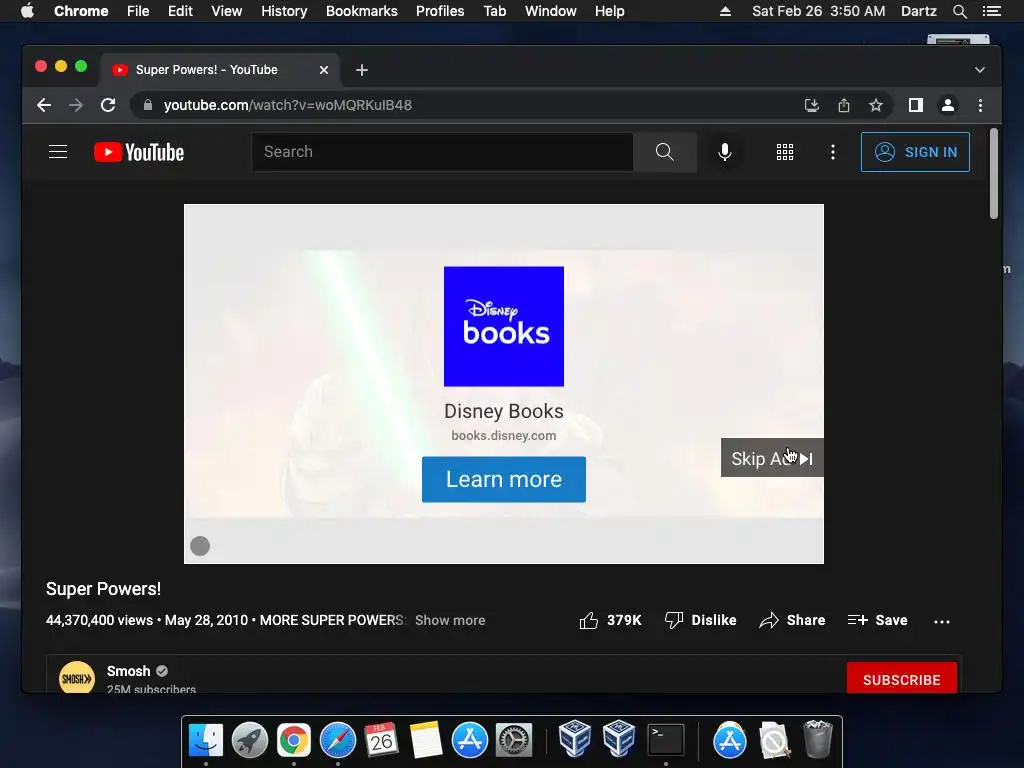The width and height of the screenshot is (1024, 768).
Task: Open System Preferences from the Dock
Action: tap(514, 740)
